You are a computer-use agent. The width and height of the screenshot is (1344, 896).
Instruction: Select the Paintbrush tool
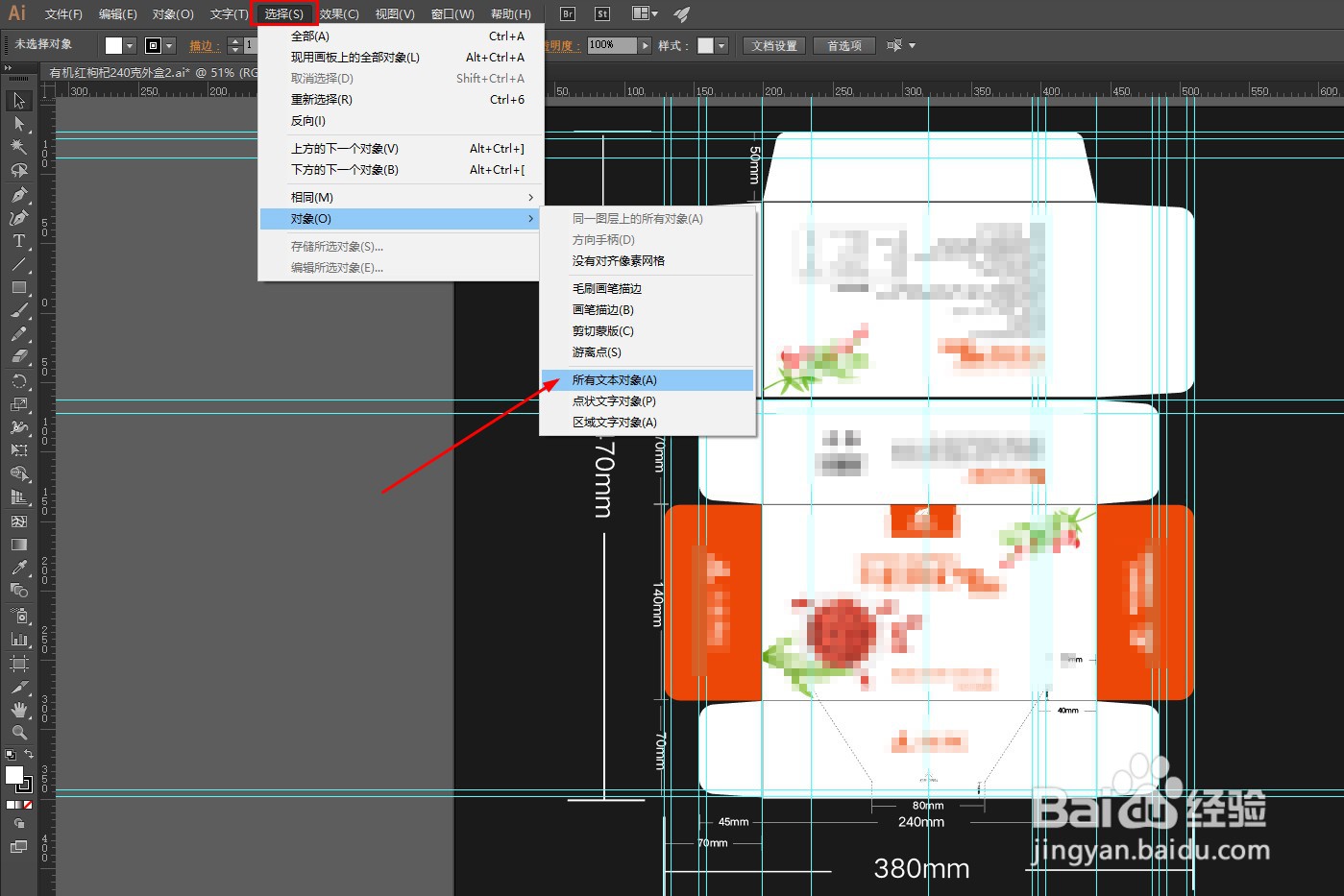click(19, 311)
